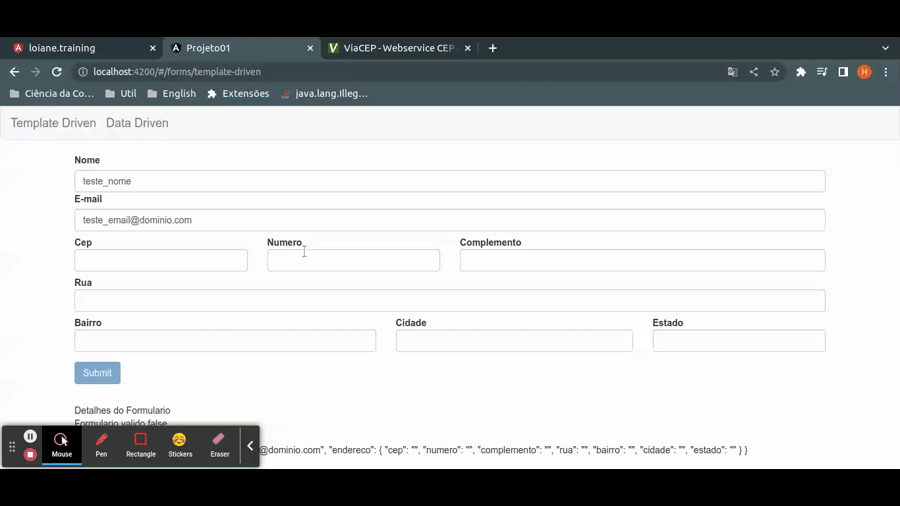The width and height of the screenshot is (900, 506).
Task: Select the Rectangle annotation tool
Action: point(141,445)
